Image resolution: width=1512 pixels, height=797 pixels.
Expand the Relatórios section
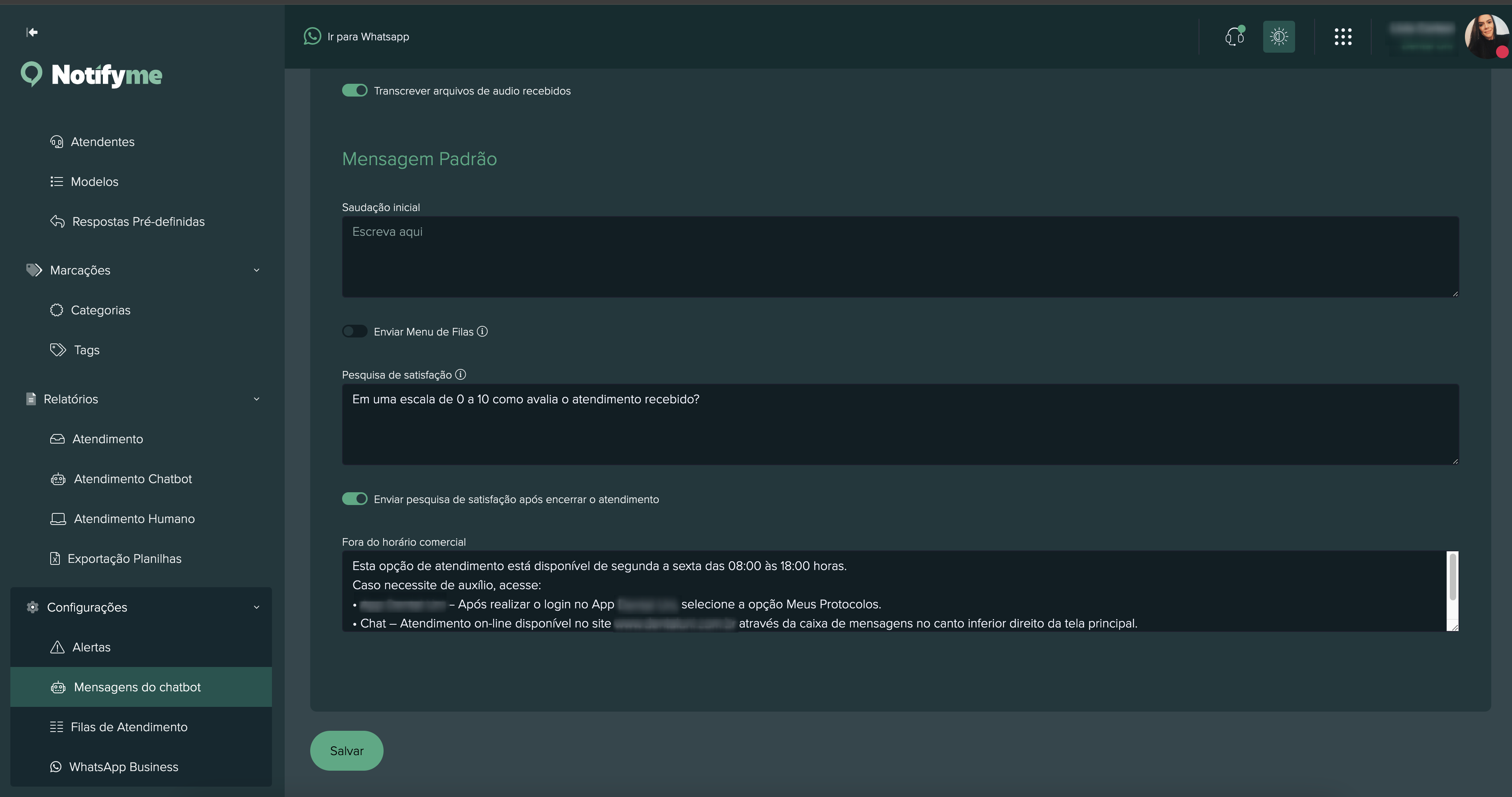click(256, 399)
